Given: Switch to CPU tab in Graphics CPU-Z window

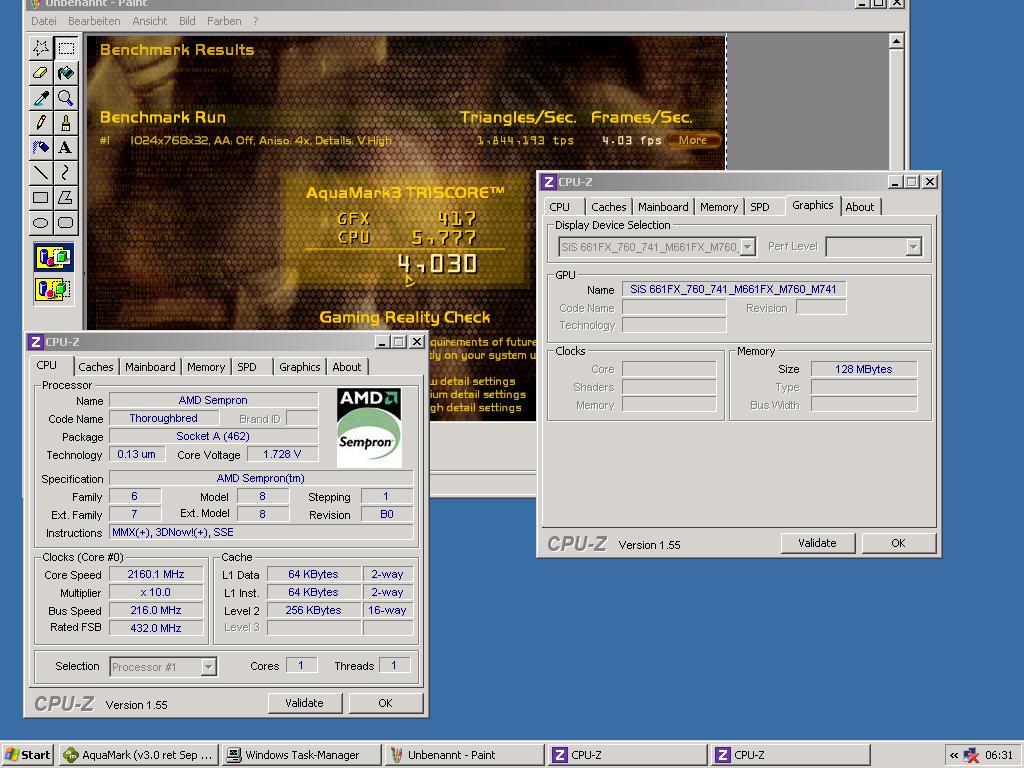Looking at the screenshot, I should coord(560,207).
